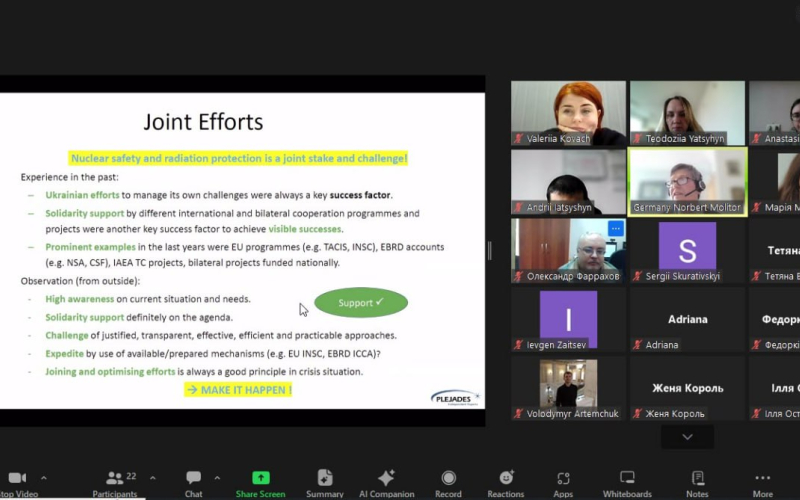Click the Joint Efforts slide title
The image size is (800, 500).
(203, 122)
